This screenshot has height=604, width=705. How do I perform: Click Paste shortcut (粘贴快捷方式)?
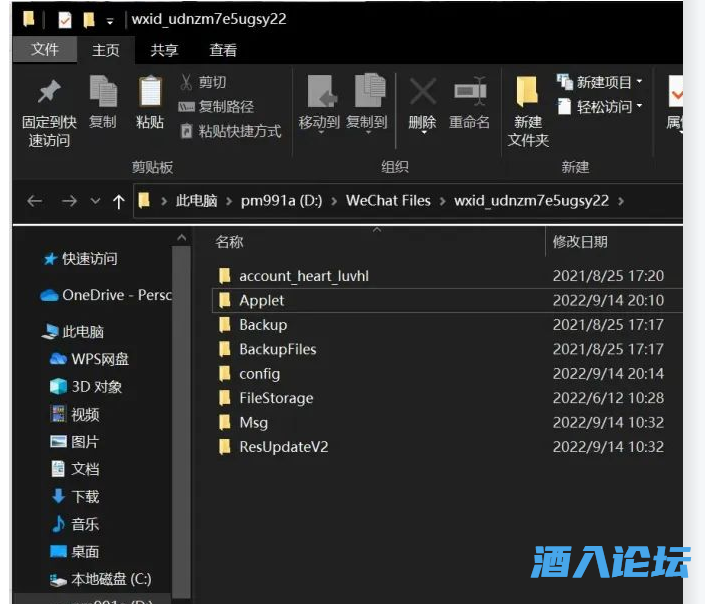tap(230, 131)
